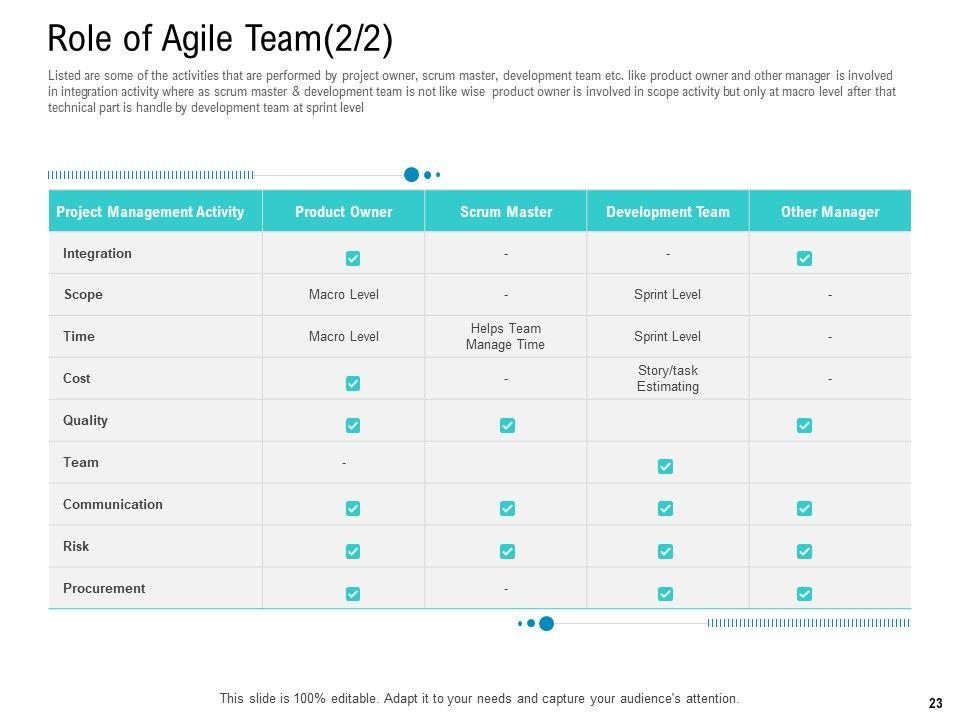The width and height of the screenshot is (960, 720).
Task: Select the Scrum Master column header
Action: click(506, 212)
